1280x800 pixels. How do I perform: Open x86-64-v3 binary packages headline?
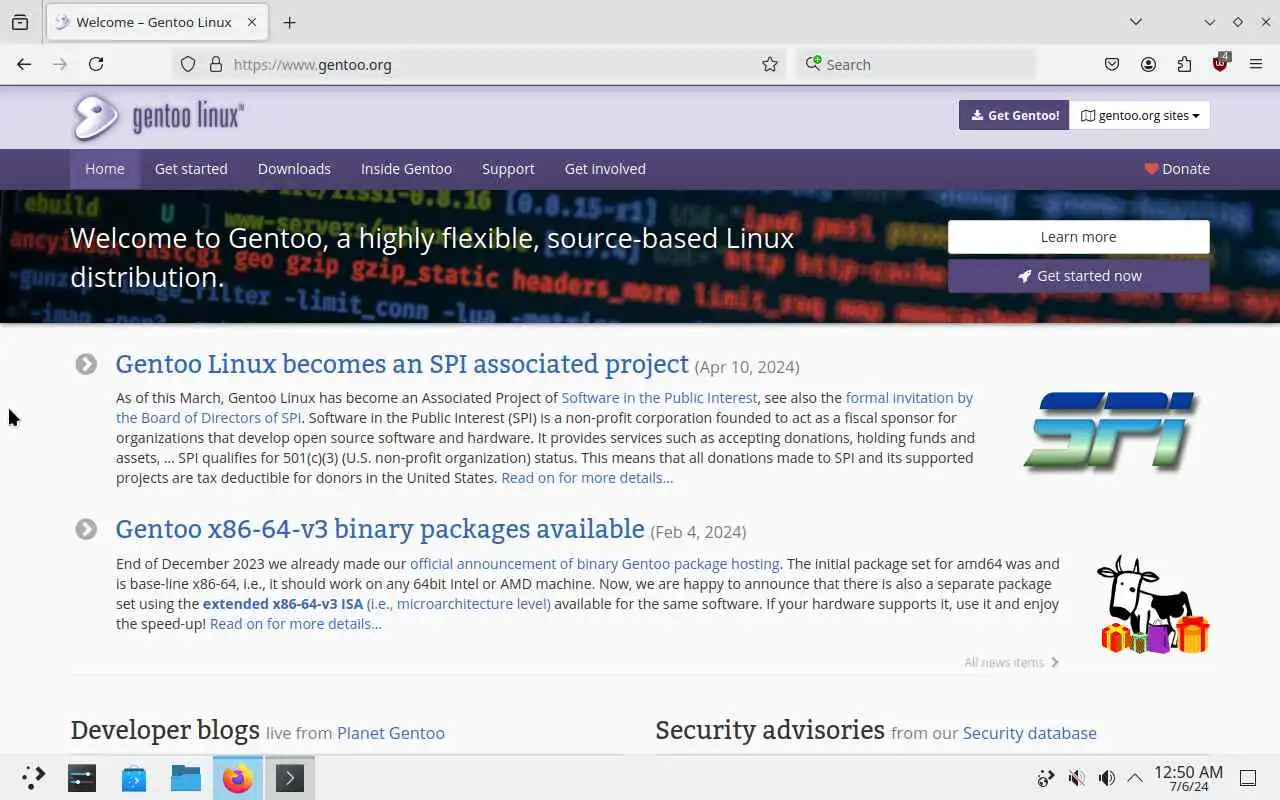[380, 529]
